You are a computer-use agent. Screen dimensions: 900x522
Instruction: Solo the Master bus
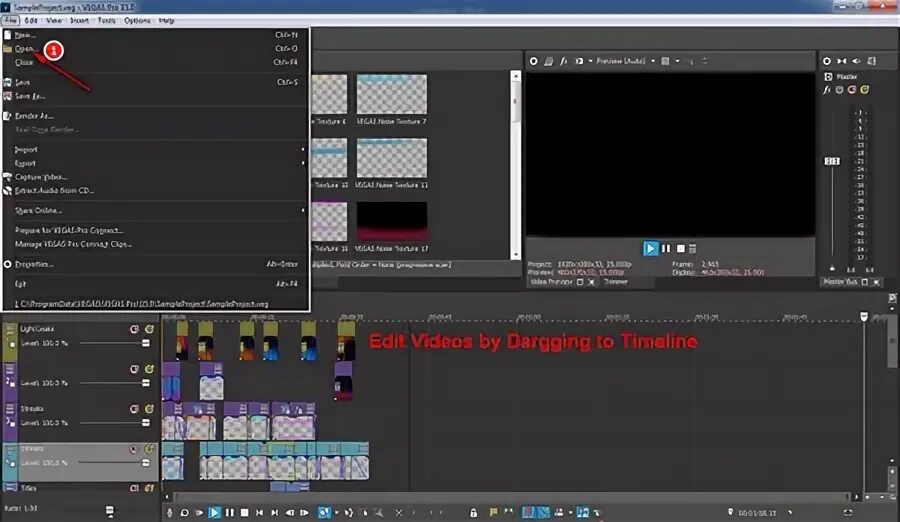(864, 90)
